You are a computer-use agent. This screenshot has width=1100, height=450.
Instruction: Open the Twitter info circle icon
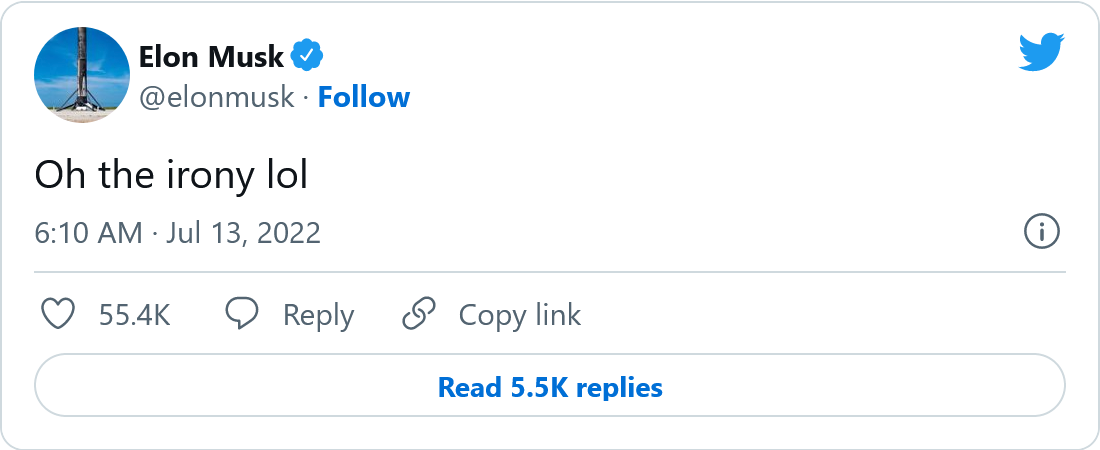click(1042, 233)
